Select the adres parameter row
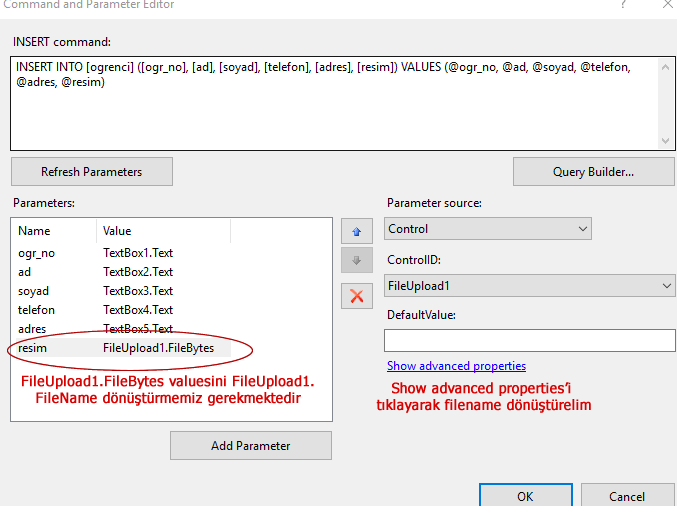Screen dimensions: 677x506 tap(32, 329)
